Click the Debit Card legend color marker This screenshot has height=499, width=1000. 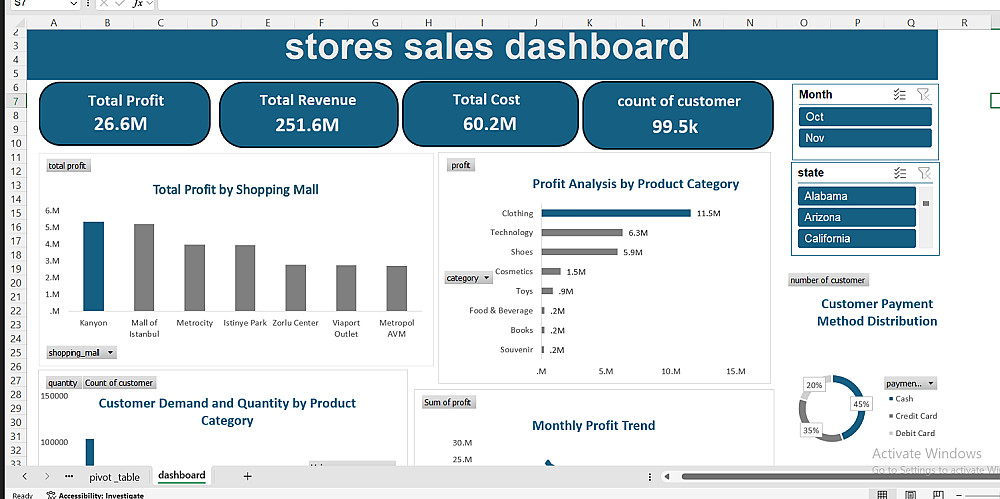[x=890, y=433]
